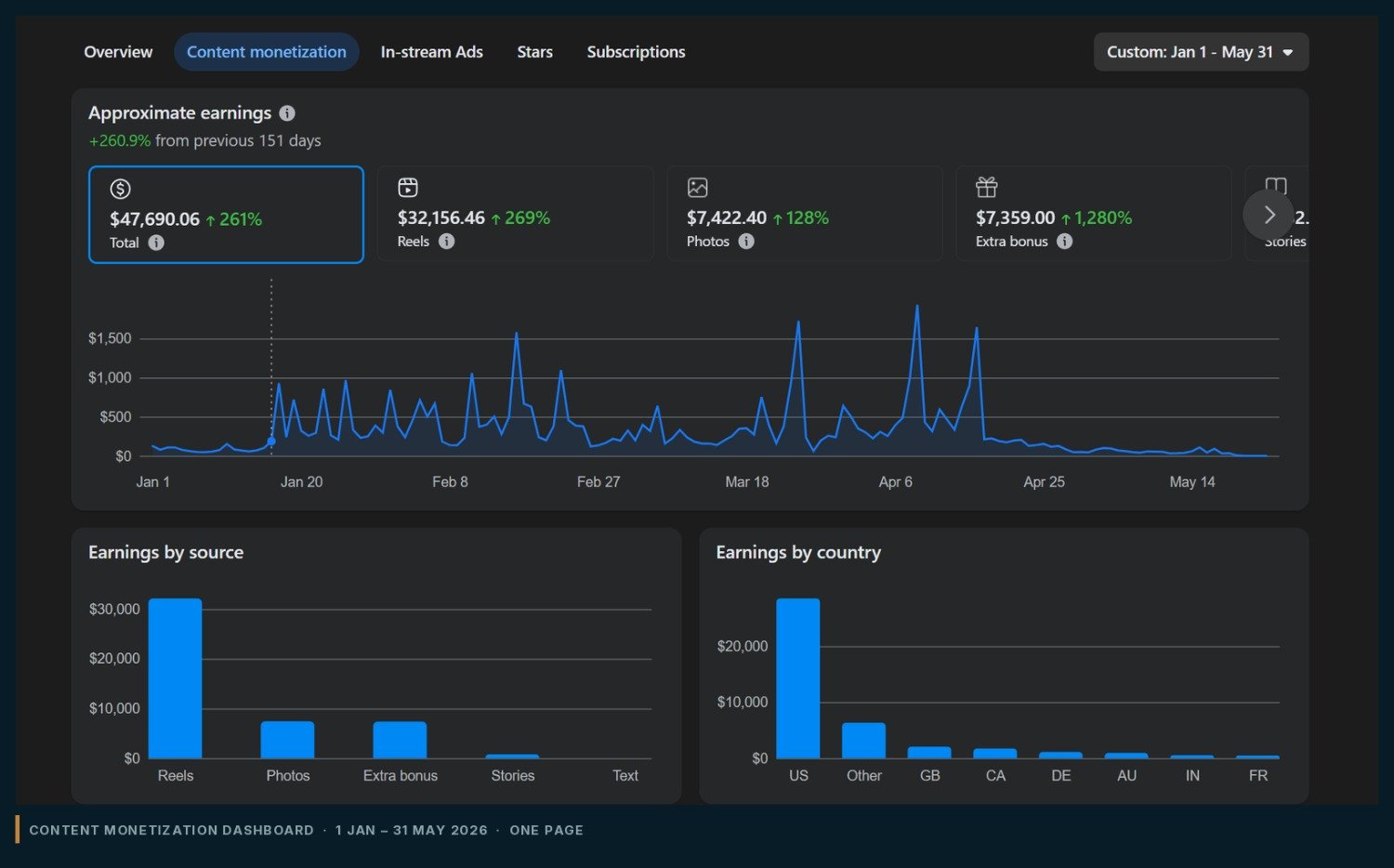Click the $1,500 axis label on earnings chart
1394x868 pixels.
click(x=110, y=338)
